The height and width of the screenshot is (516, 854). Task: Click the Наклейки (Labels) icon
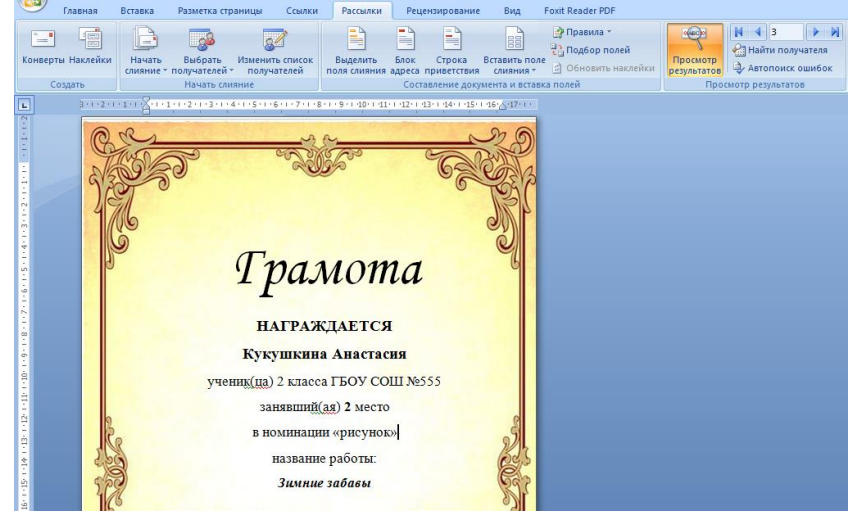90,40
